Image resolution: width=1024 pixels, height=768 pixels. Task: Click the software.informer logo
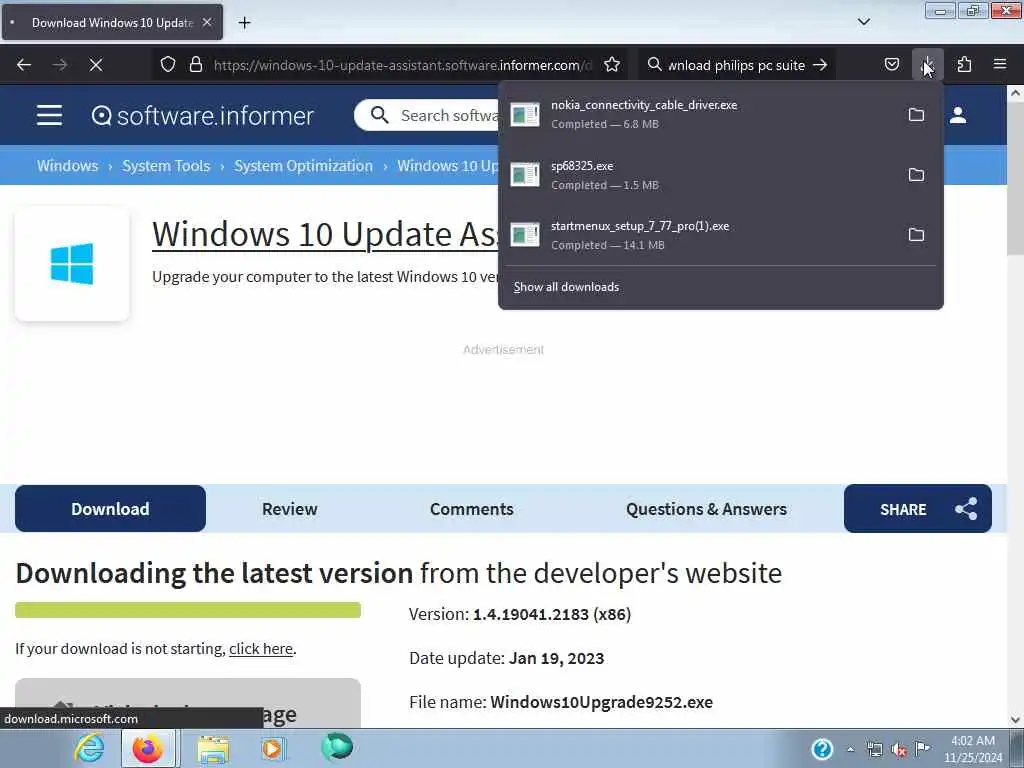202,116
